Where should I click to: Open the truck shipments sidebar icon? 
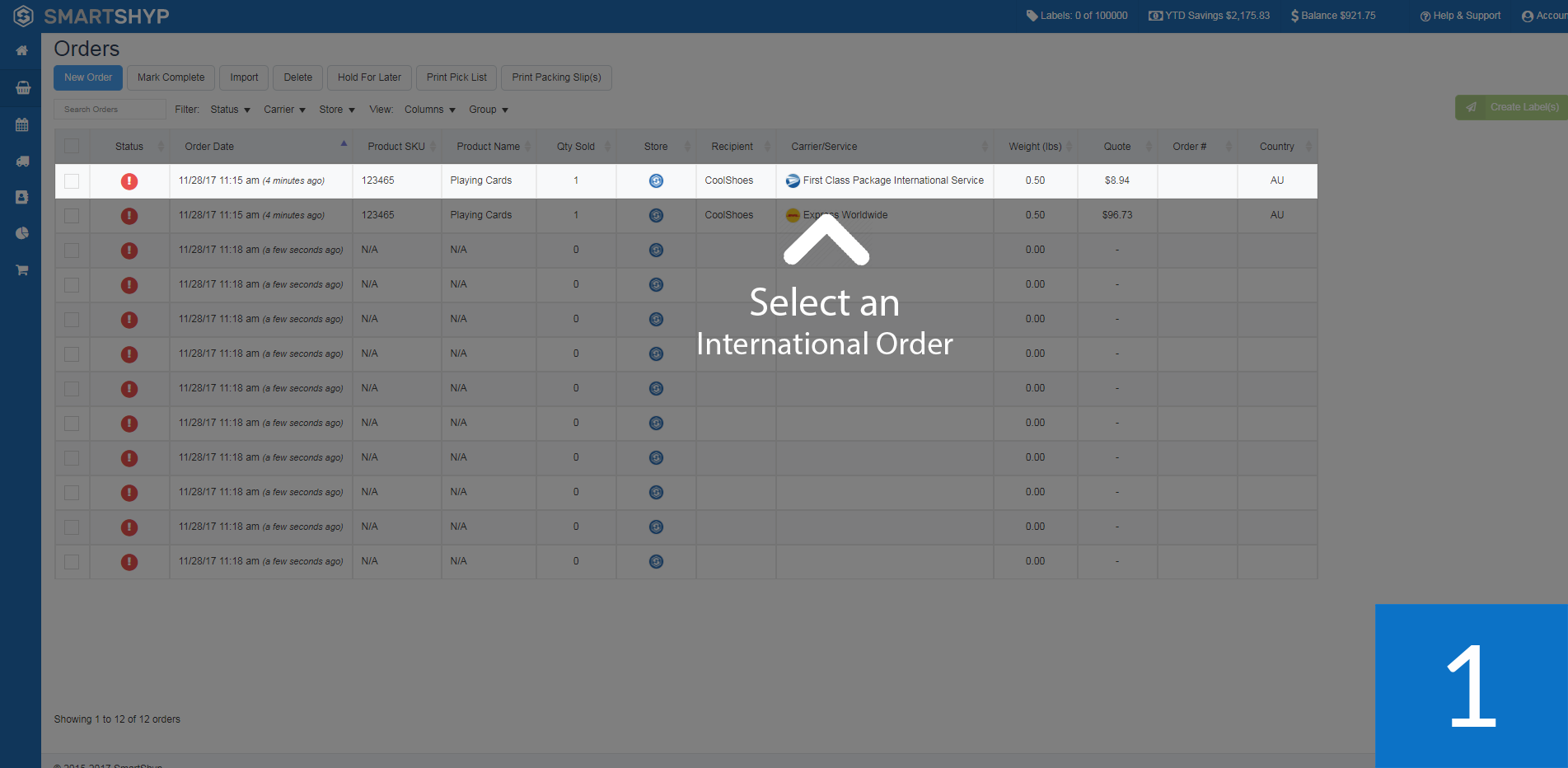[22, 162]
